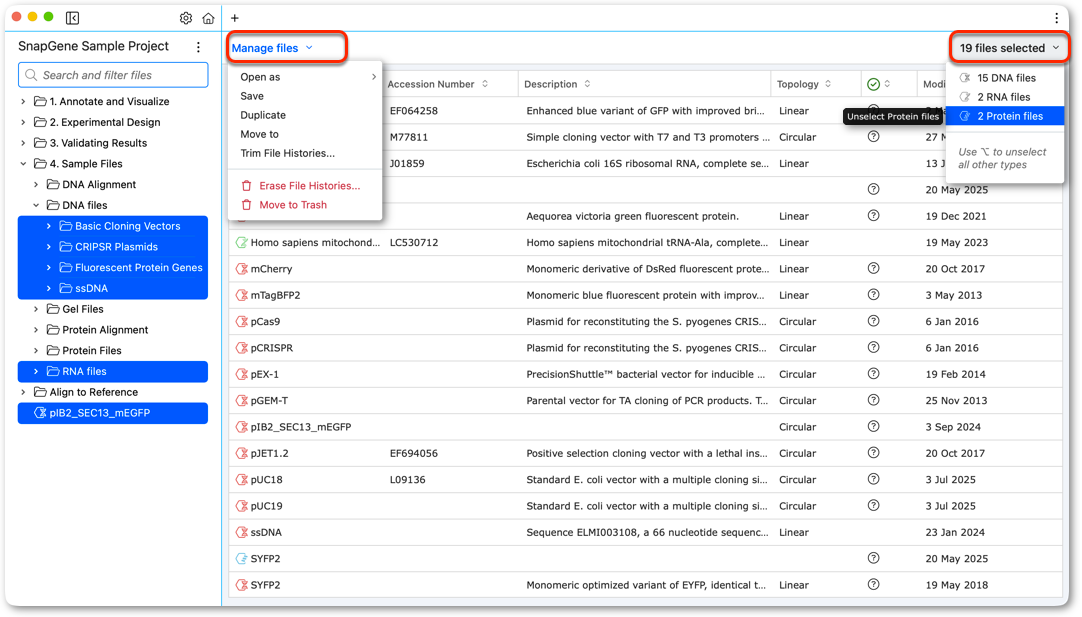Screen dimensions: 1082x617
Task: Open SnapGene Sample Project options menu
Action: [199, 47]
